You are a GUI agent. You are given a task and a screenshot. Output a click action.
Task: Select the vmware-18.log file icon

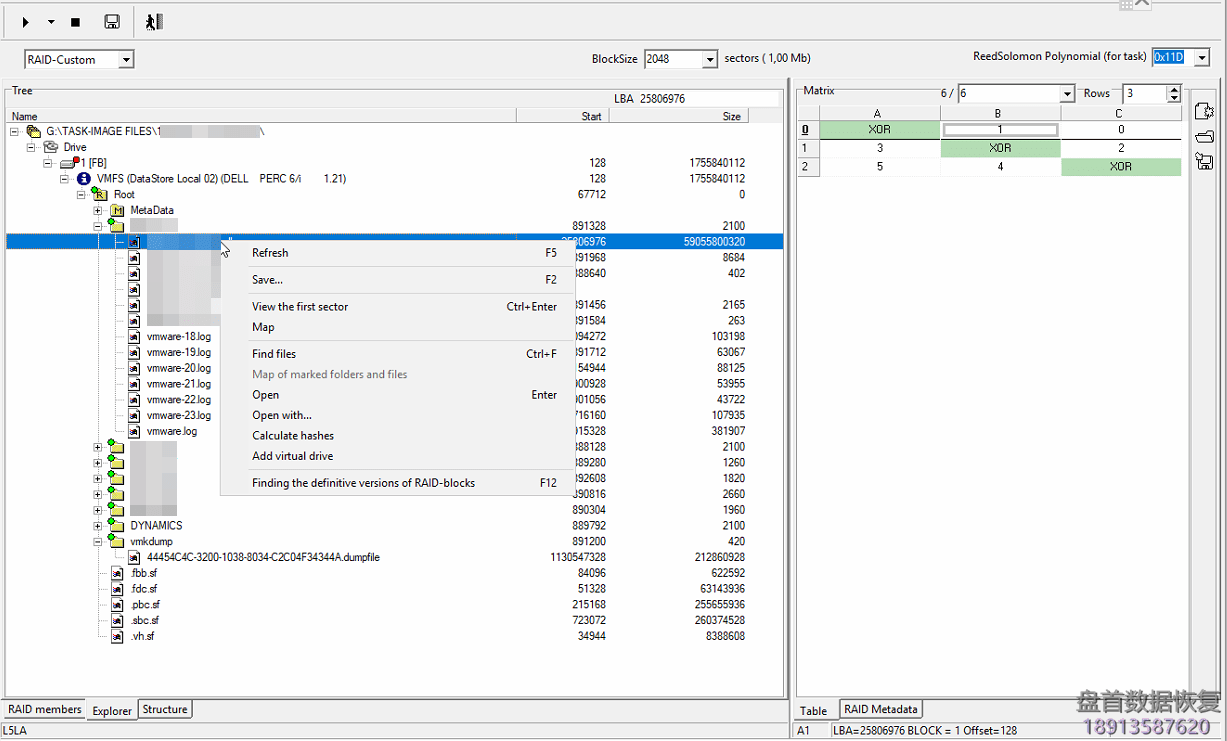pyautogui.click(x=134, y=337)
